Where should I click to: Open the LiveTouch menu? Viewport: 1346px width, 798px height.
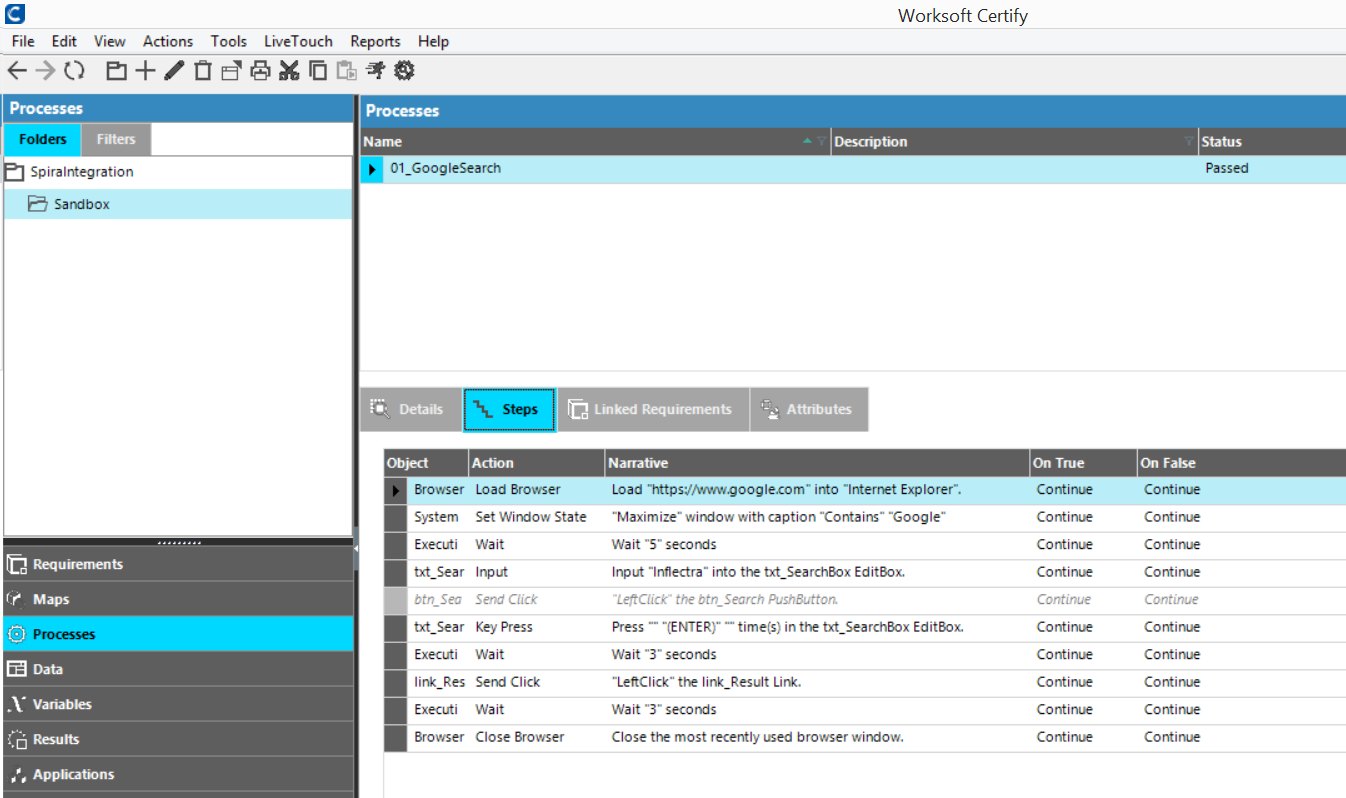coord(298,41)
